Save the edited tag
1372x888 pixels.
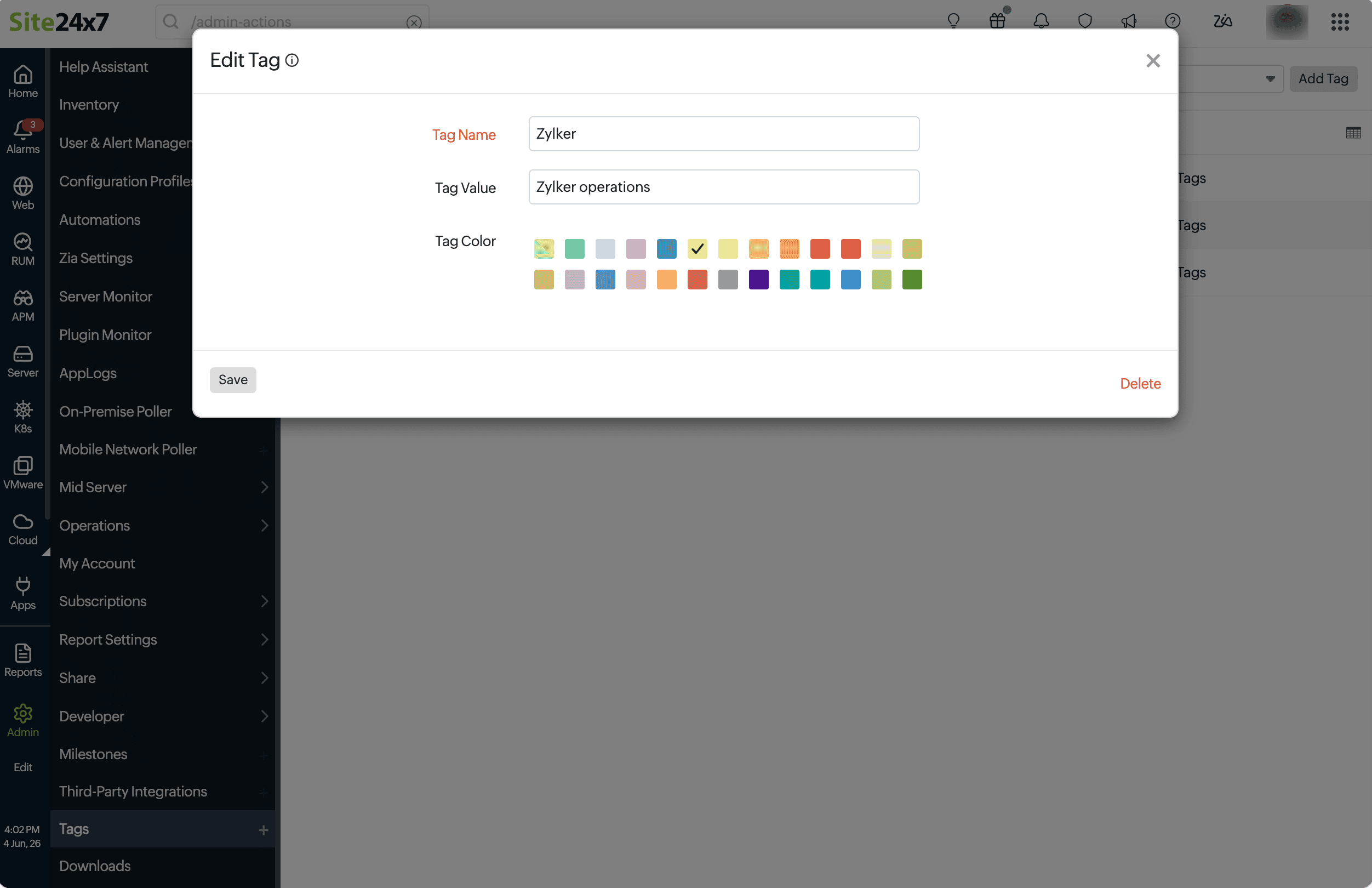(233, 380)
